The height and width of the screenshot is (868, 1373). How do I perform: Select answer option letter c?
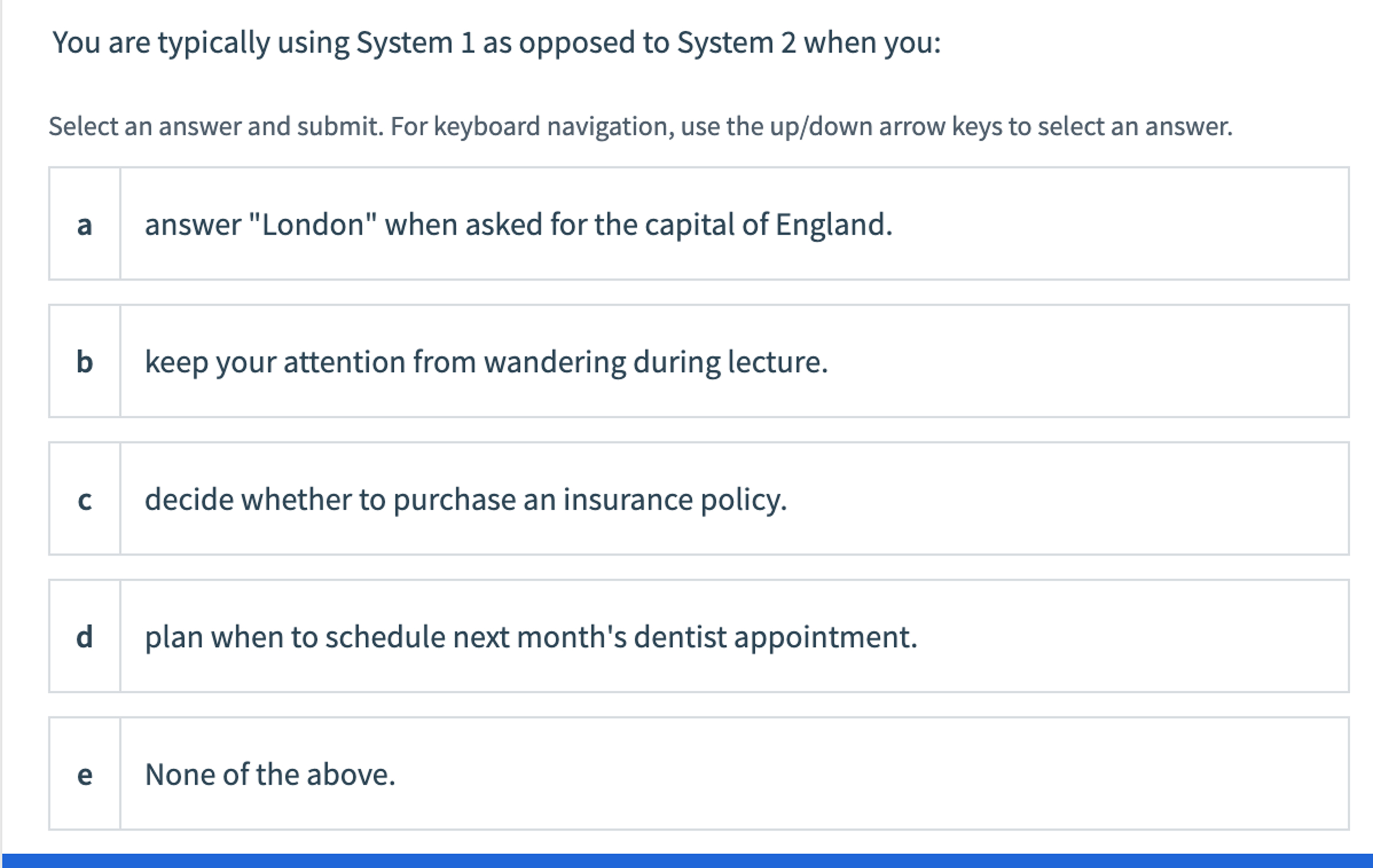85,499
